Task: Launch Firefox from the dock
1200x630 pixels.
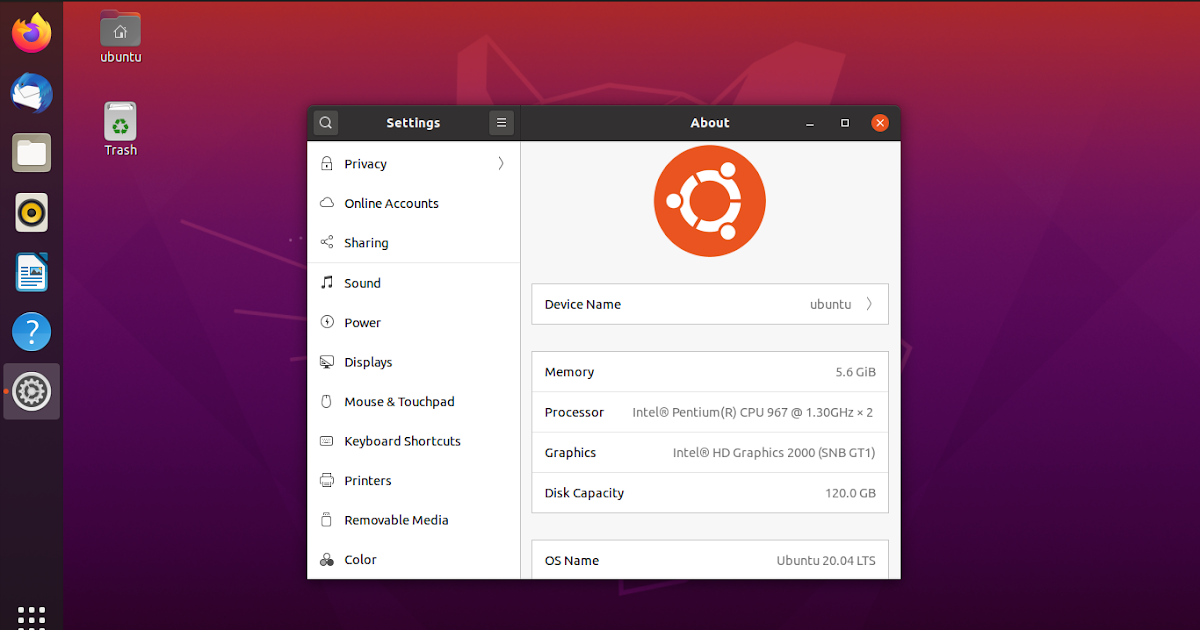Action: [x=31, y=32]
